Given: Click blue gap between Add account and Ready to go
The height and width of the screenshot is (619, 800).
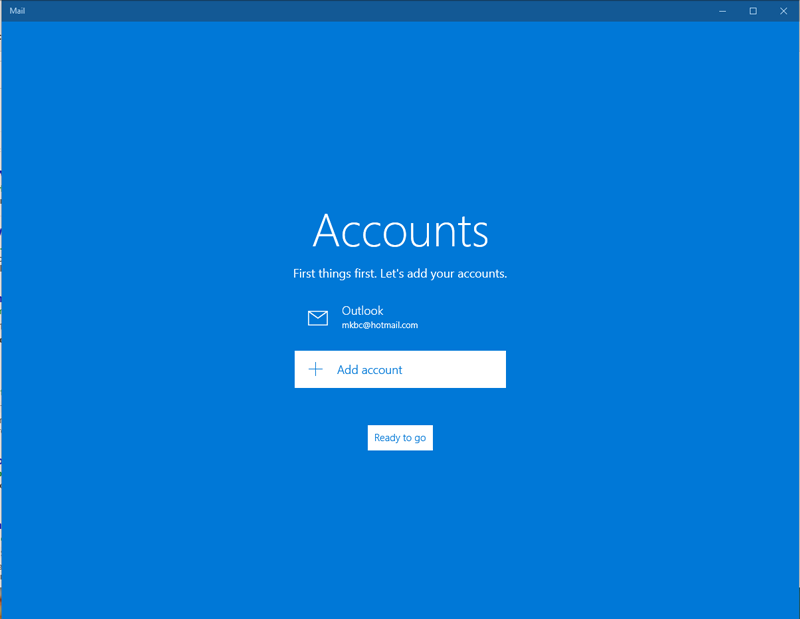Looking at the screenshot, I should [400, 406].
